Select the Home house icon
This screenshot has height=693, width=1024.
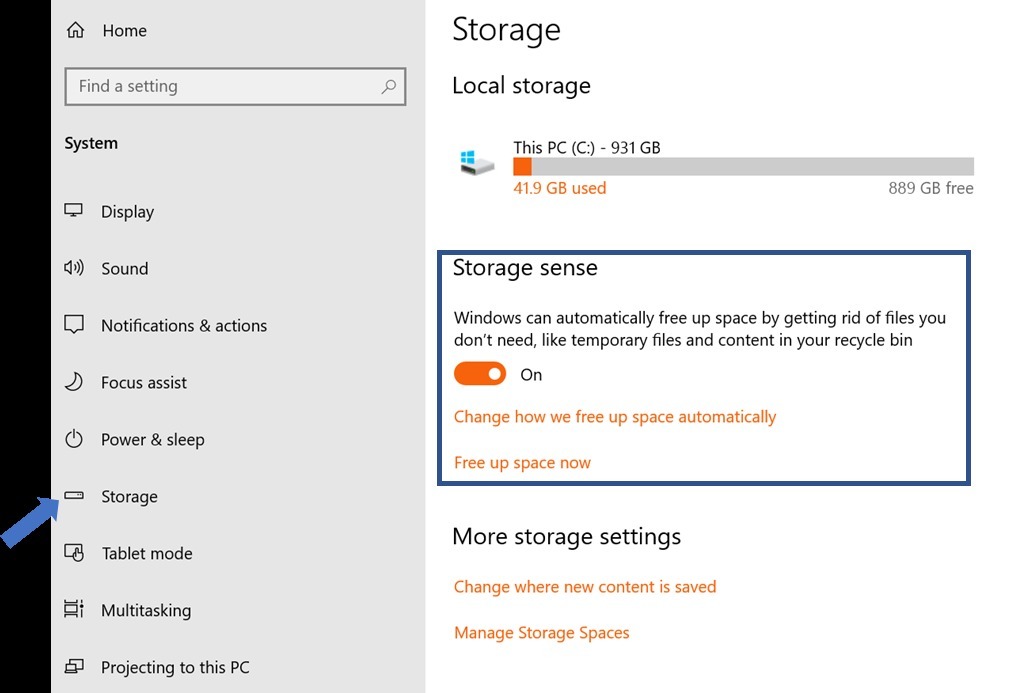coord(74,30)
